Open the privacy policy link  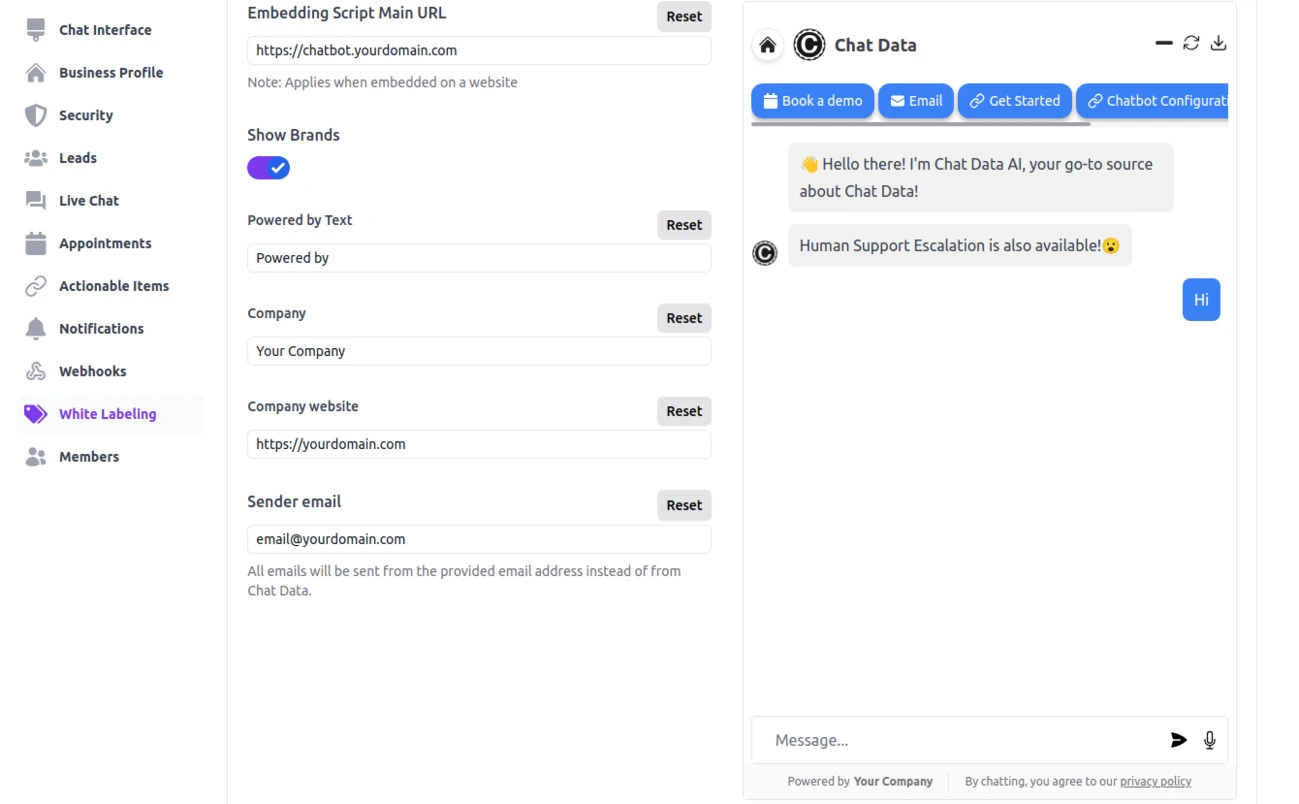pyautogui.click(x=1155, y=781)
